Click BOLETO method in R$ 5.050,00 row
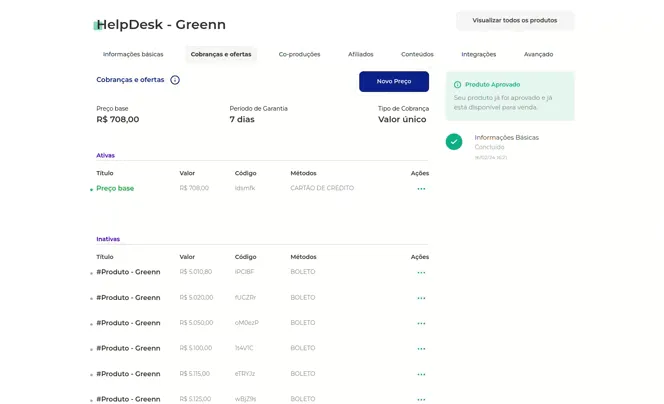 coord(303,323)
